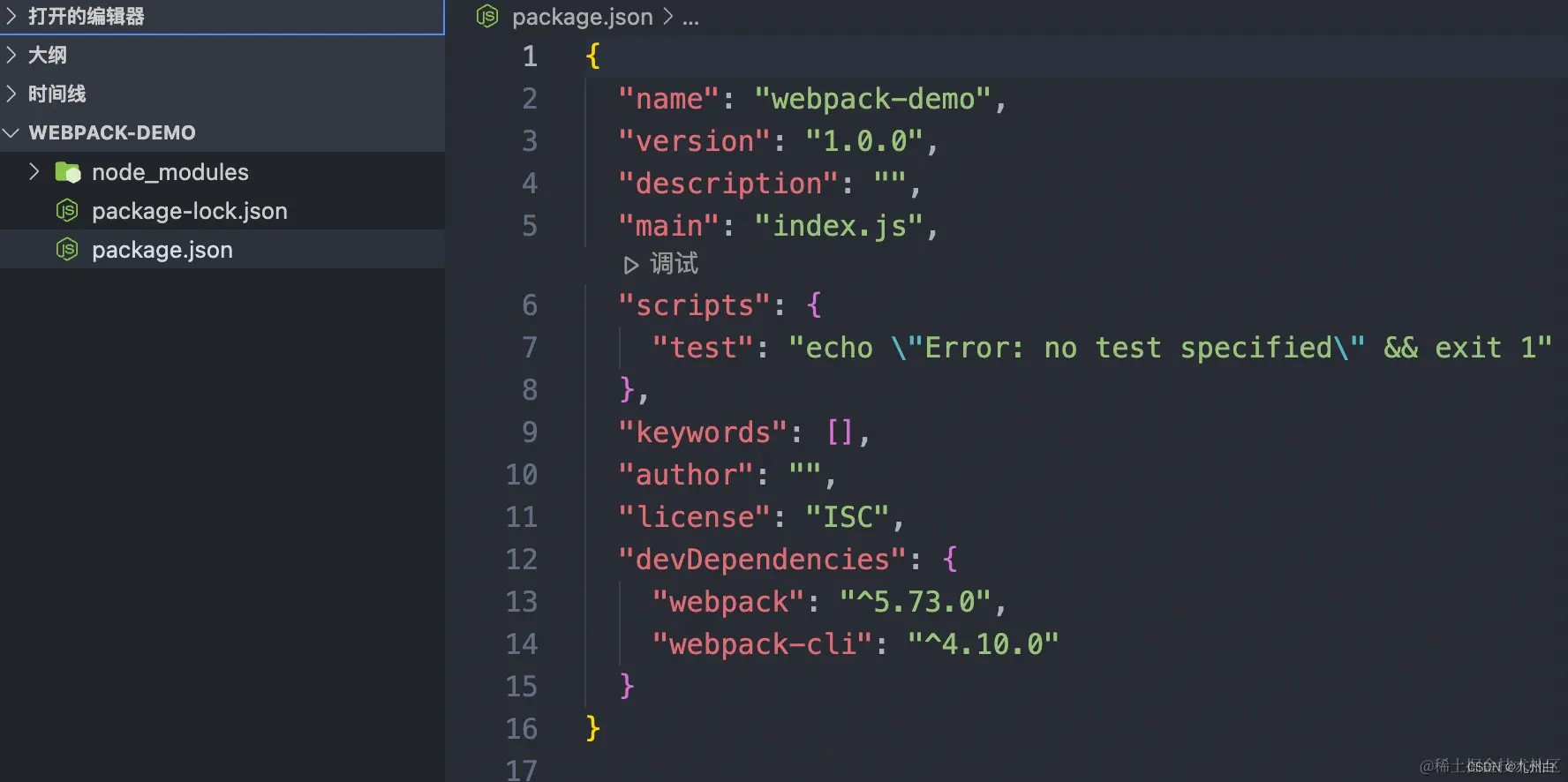Click the "^5.73.0" version value

click(x=916, y=602)
